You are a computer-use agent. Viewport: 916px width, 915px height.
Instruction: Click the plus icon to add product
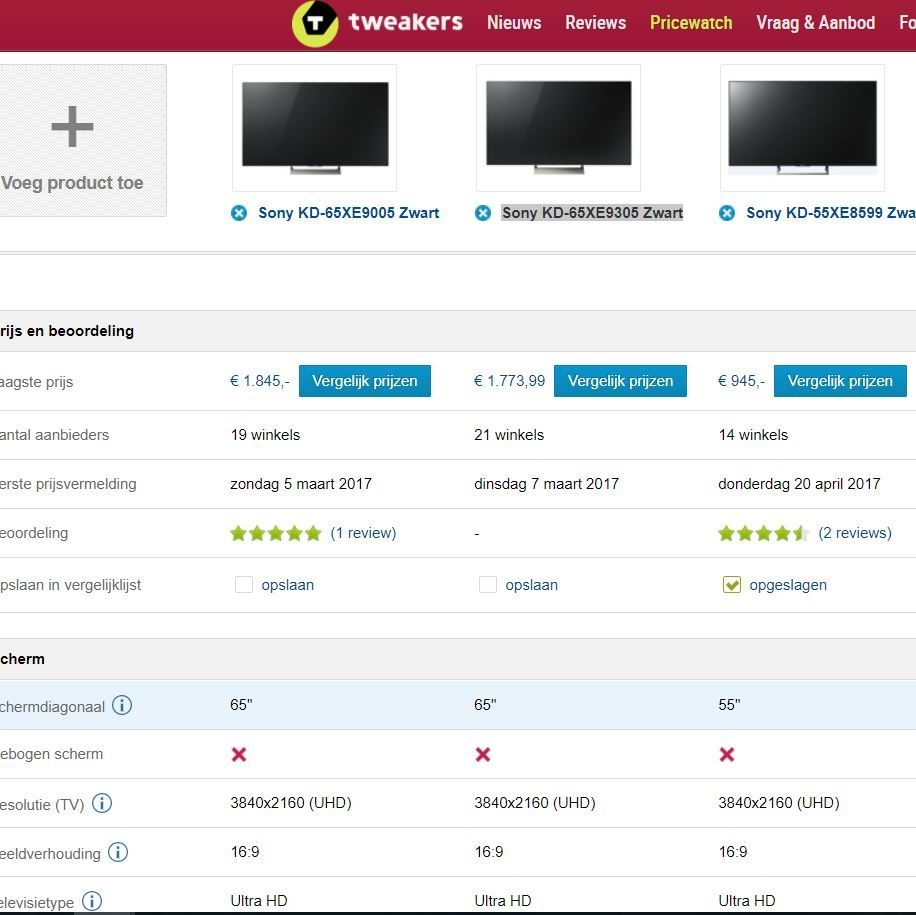tap(72, 126)
